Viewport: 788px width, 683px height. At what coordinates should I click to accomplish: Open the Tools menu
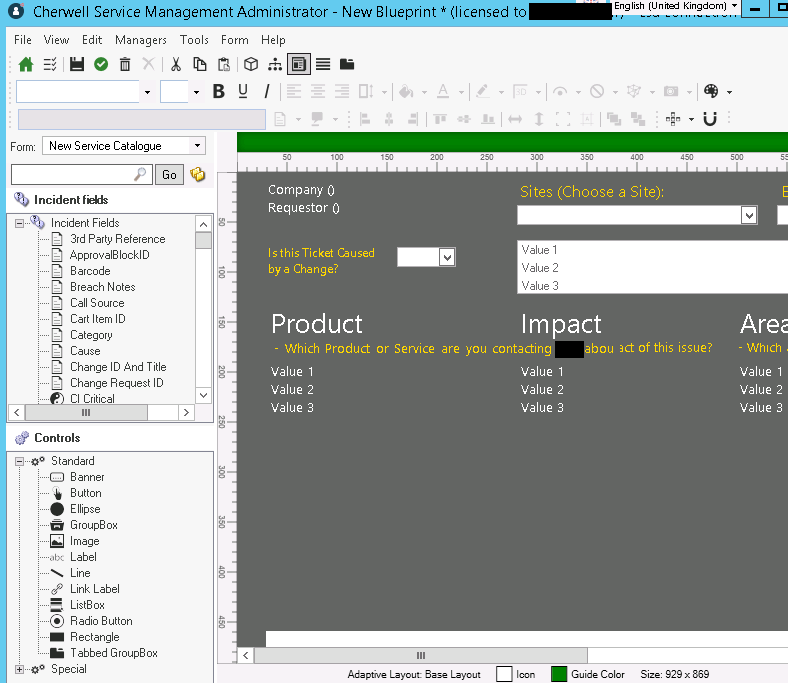[x=194, y=40]
